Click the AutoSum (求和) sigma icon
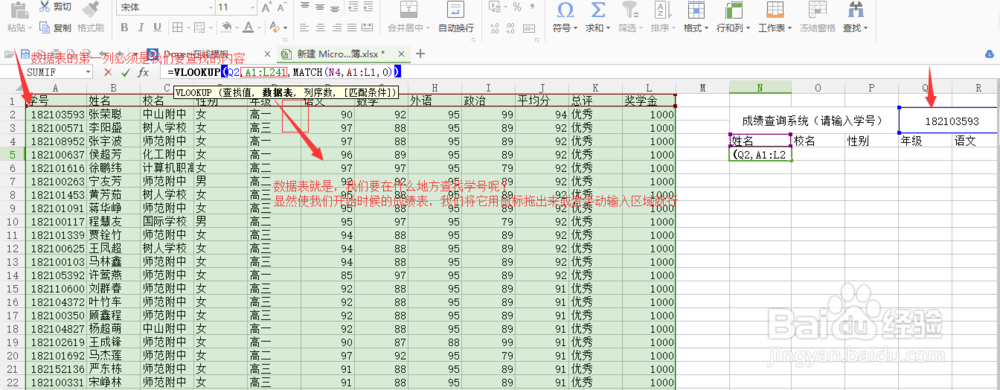The height and width of the screenshot is (390, 1000). [598, 9]
